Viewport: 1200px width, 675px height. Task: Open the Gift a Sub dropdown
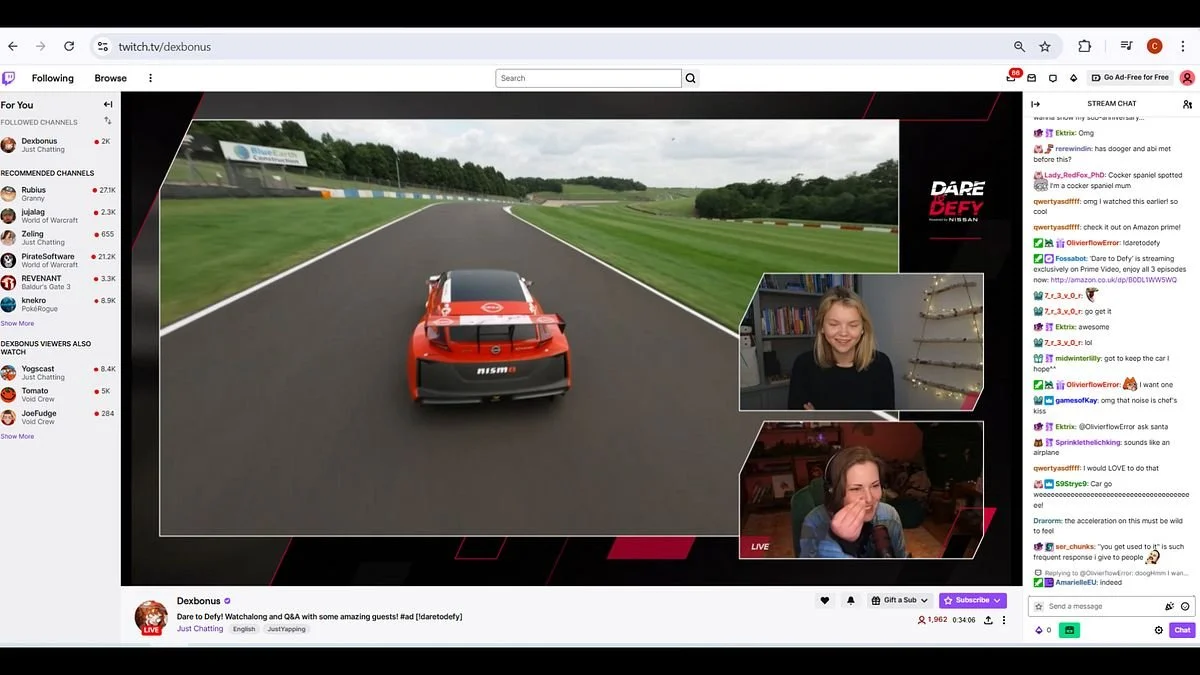[x=900, y=600]
